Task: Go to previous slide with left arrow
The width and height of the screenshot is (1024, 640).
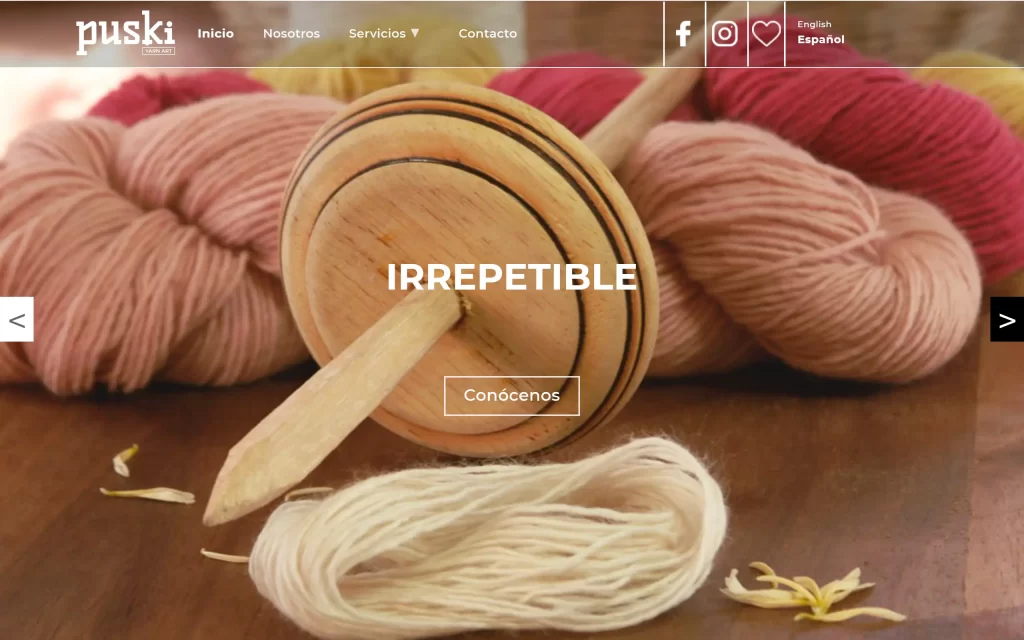Action: tap(16, 319)
